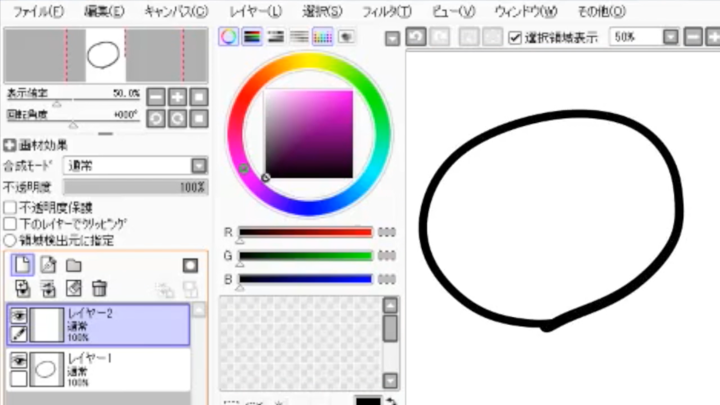The image size is (720, 405).
Task: Open the 編集 menu
Action: tap(104, 11)
